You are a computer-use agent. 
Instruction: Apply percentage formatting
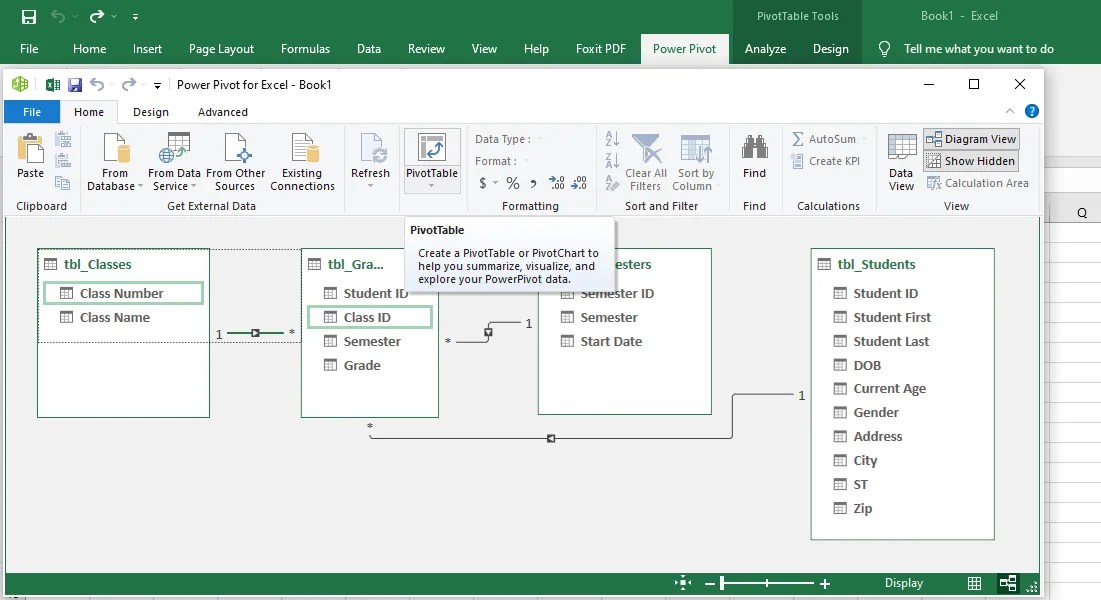pyautogui.click(x=511, y=183)
